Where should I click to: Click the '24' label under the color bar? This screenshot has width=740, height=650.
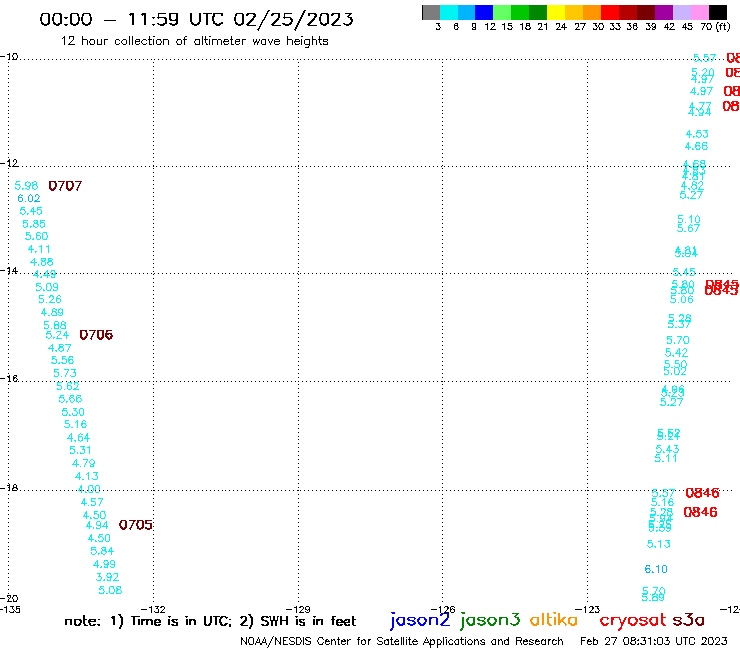[561, 27]
